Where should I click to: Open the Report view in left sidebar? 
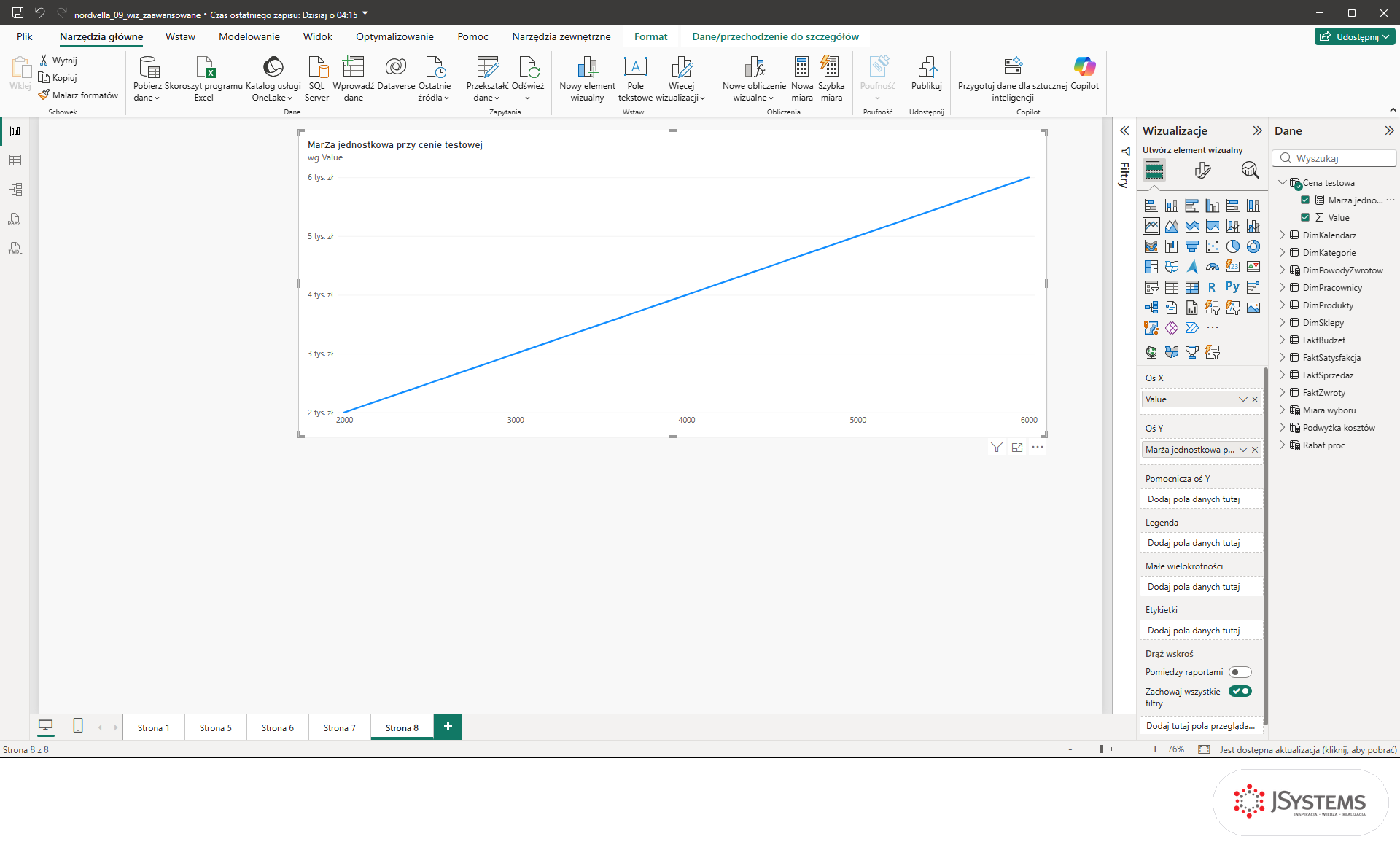click(x=15, y=131)
